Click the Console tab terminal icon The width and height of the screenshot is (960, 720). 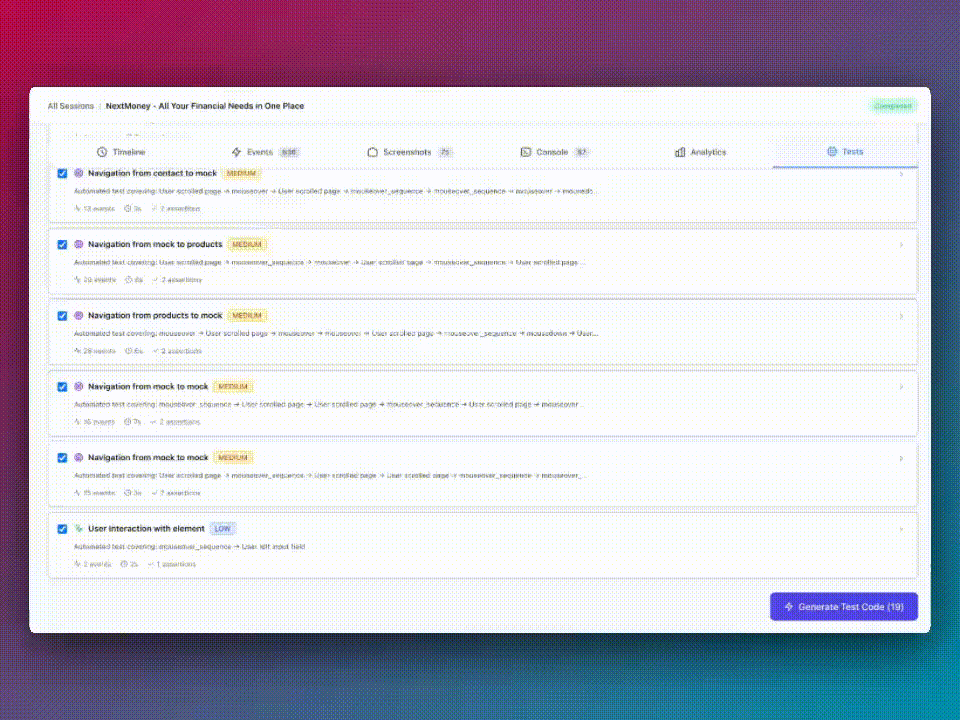click(x=526, y=152)
